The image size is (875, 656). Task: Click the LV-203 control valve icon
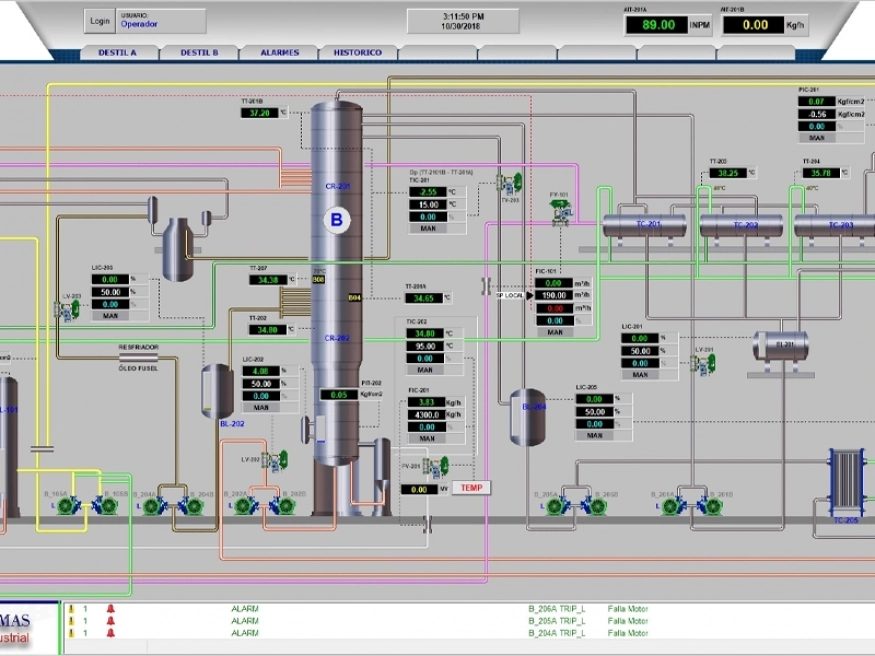[69, 310]
